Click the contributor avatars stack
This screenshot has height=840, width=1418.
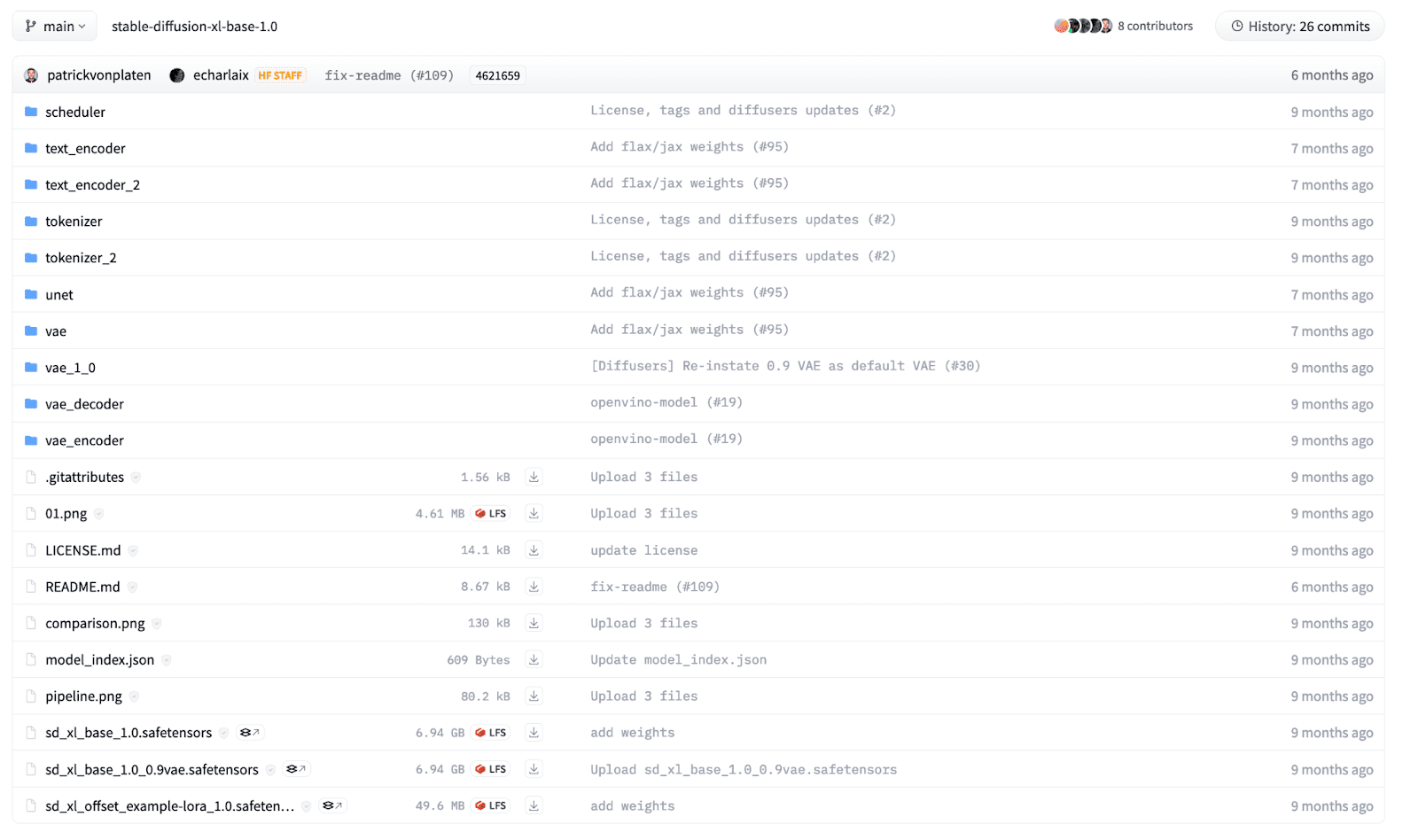point(1083,26)
